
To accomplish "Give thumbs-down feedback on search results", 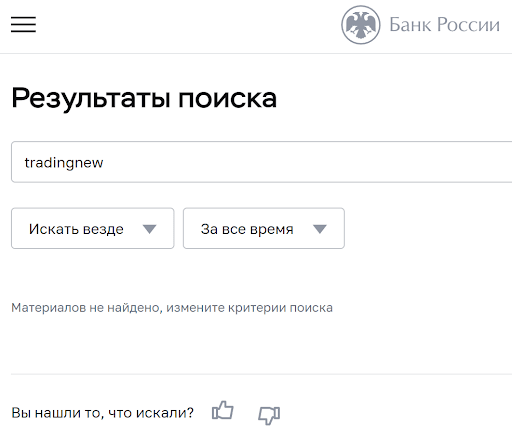I will (x=269, y=415).
